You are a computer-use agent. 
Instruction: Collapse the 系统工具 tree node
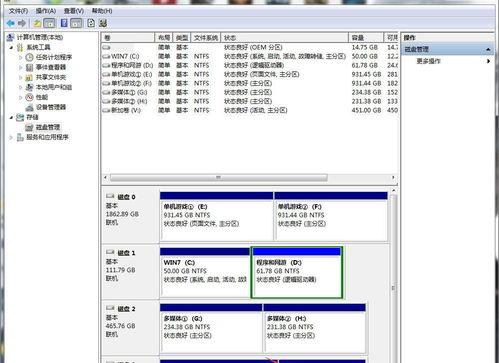(x=11, y=47)
